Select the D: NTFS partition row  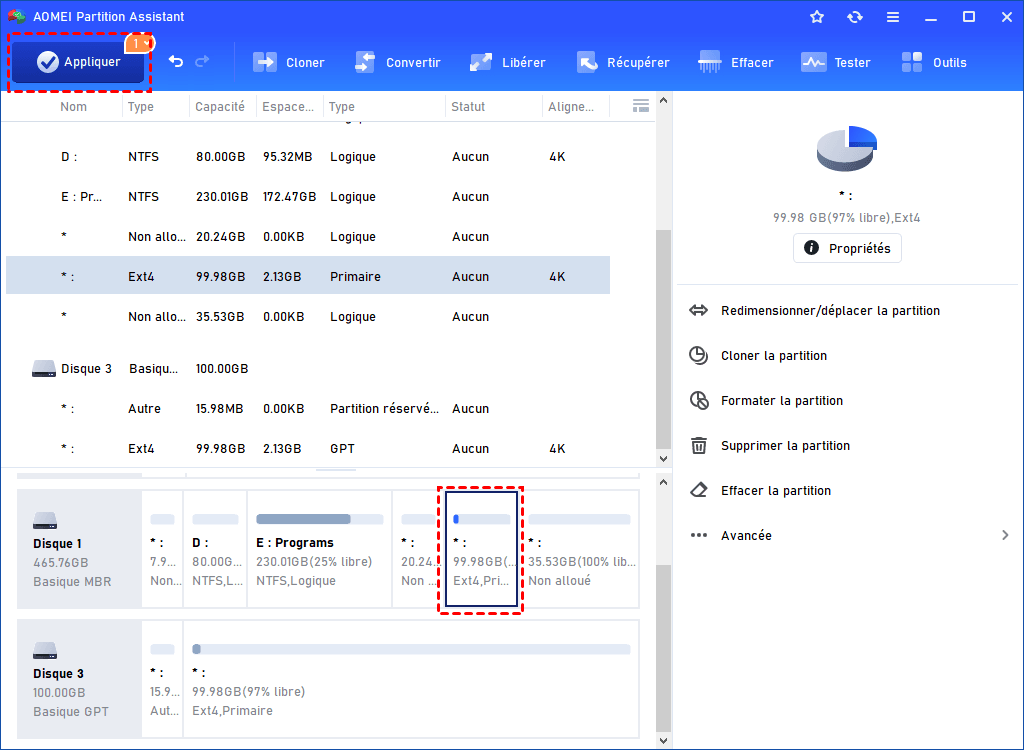click(308, 157)
